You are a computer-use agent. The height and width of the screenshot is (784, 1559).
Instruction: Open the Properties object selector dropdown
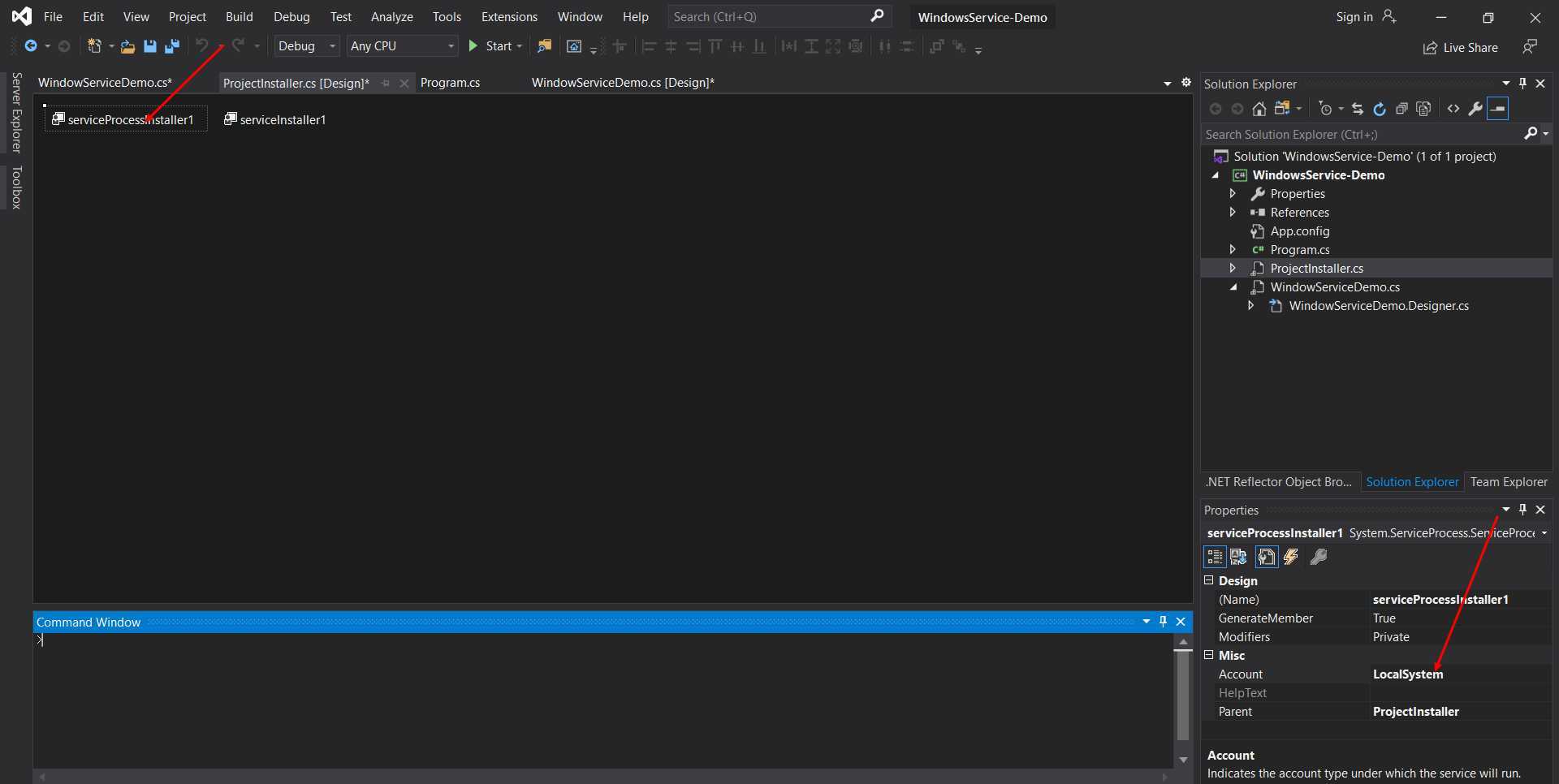coord(1544,533)
